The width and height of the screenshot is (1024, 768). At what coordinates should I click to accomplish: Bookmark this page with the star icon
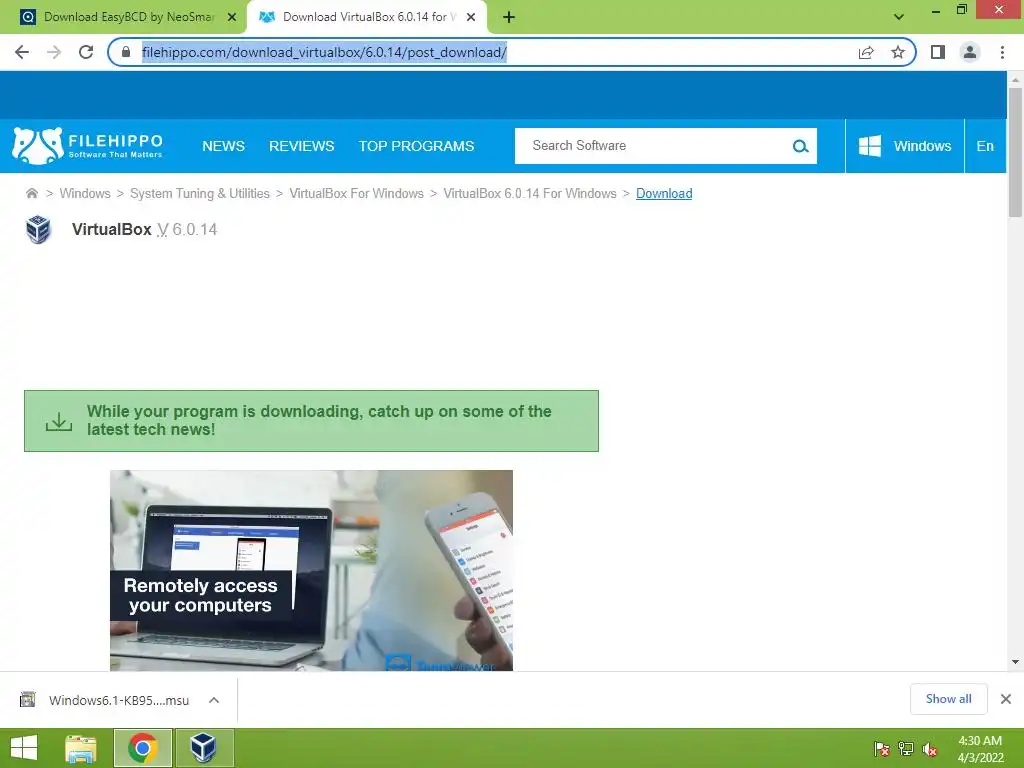point(898,52)
